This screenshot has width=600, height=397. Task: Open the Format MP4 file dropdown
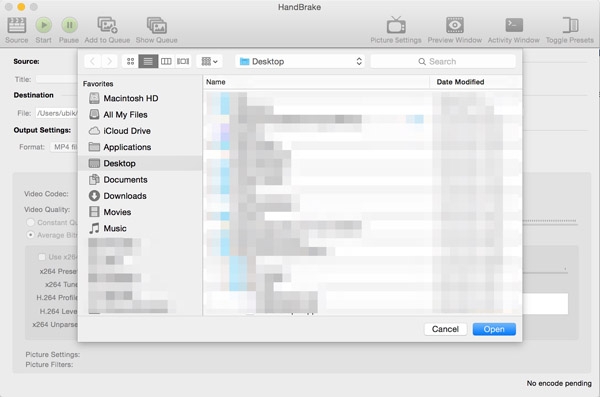[x=64, y=147]
